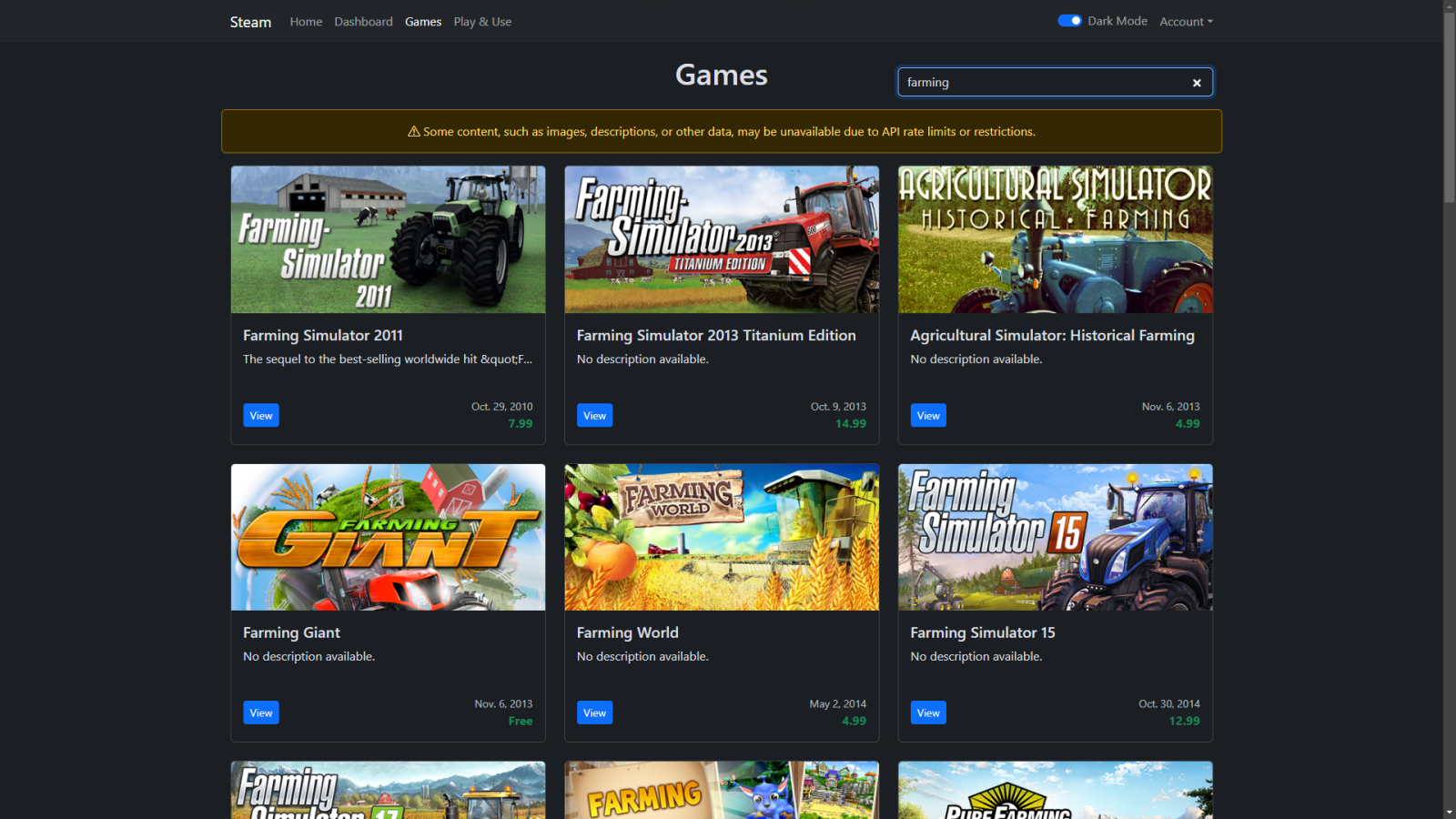Go to the Play & Use page
This screenshot has width=1456, height=819.
(482, 21)
